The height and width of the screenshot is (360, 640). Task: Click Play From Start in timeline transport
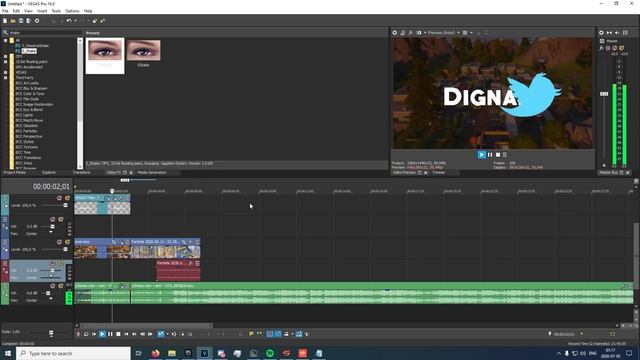pyautogui.click(x=94, y=334)
